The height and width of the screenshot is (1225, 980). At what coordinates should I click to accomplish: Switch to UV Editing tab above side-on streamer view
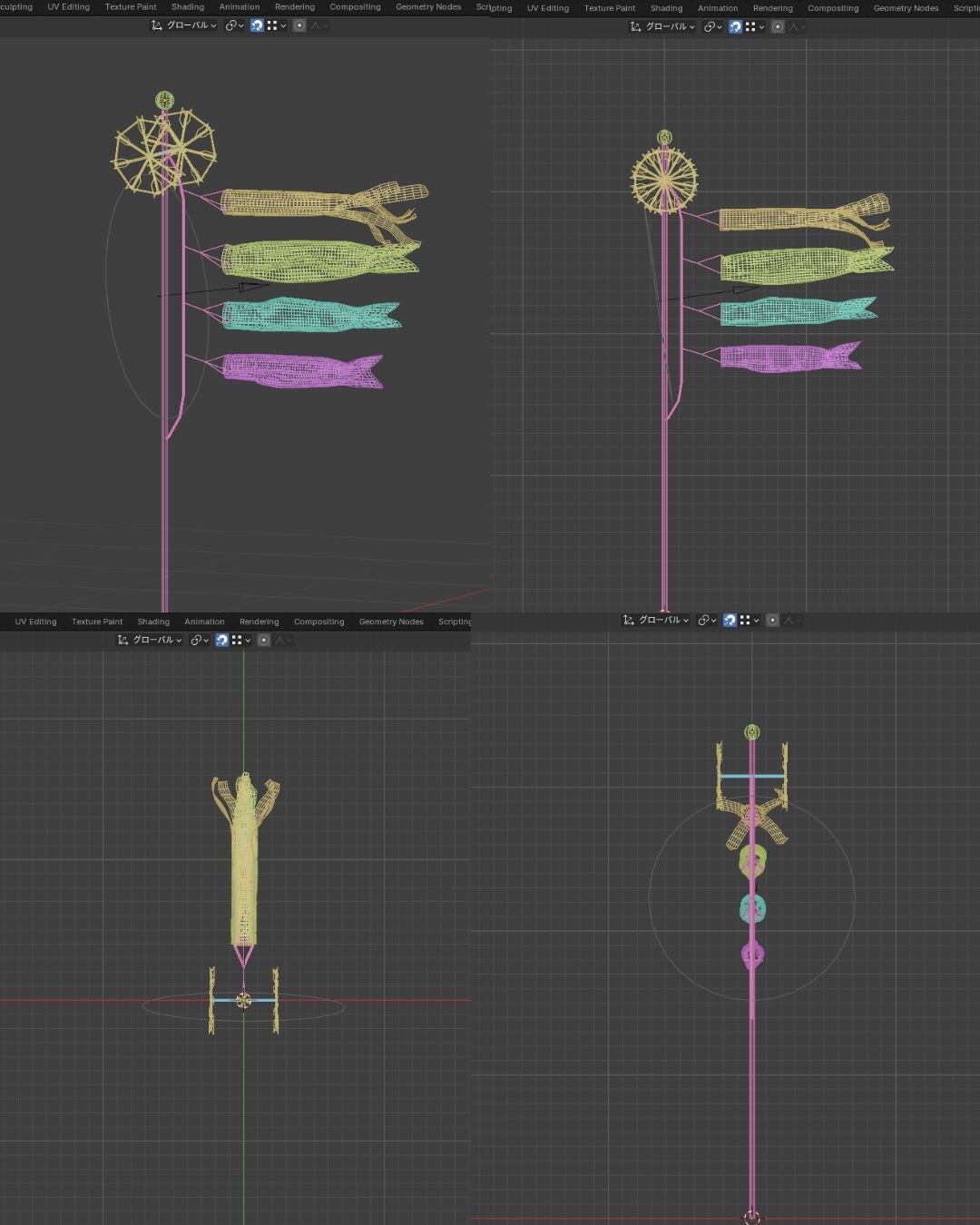pos(548,8)
